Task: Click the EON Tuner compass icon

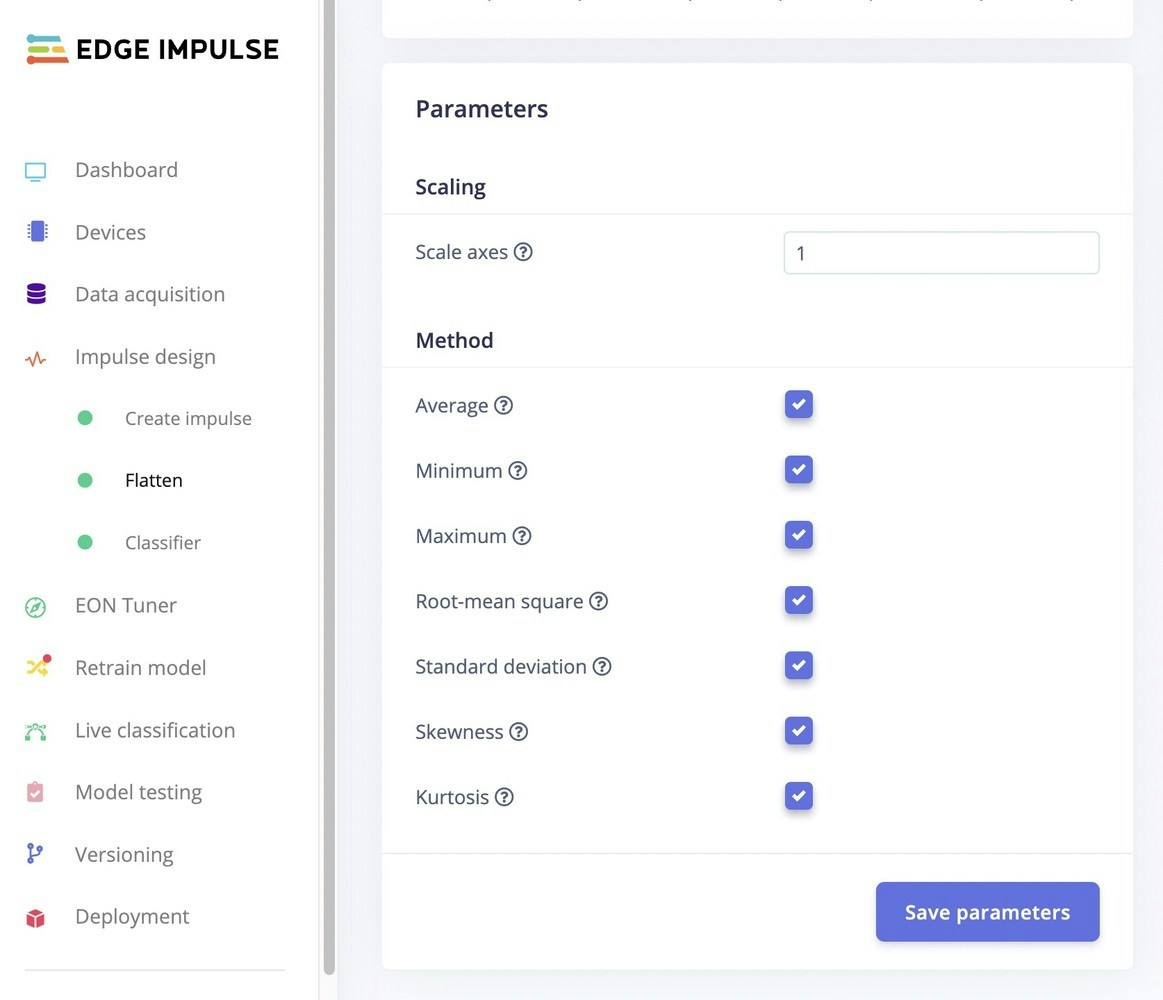Action: coord(36,607)
